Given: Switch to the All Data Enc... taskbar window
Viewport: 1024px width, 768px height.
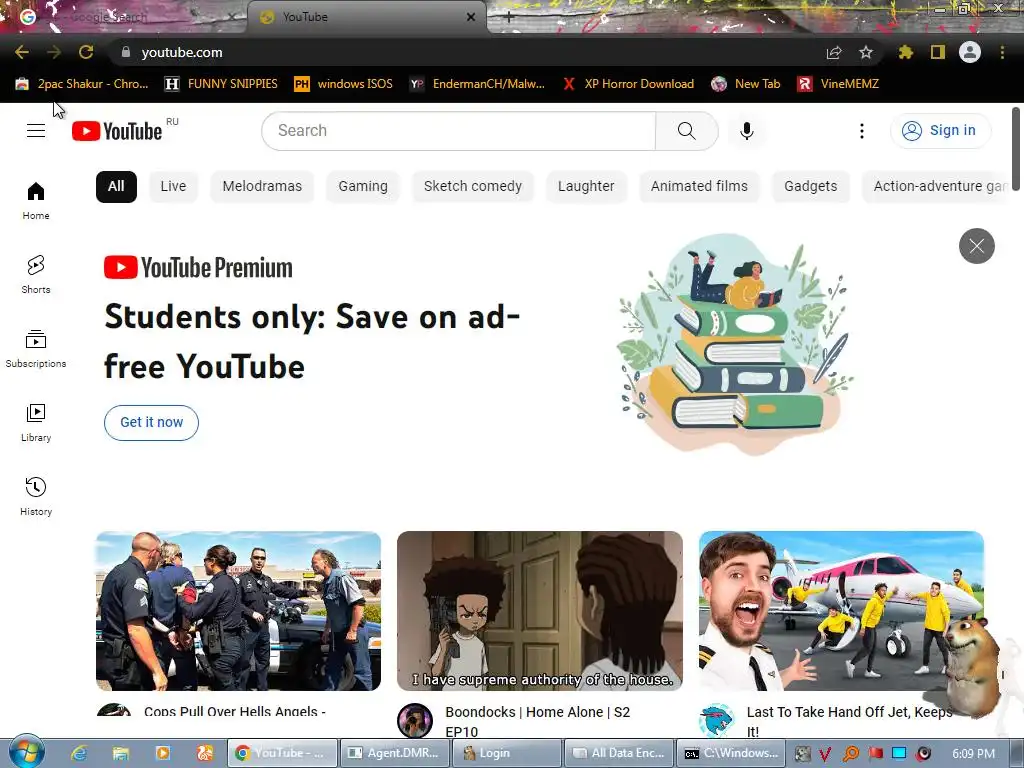Looking at the screenshot, I should 619,753.
